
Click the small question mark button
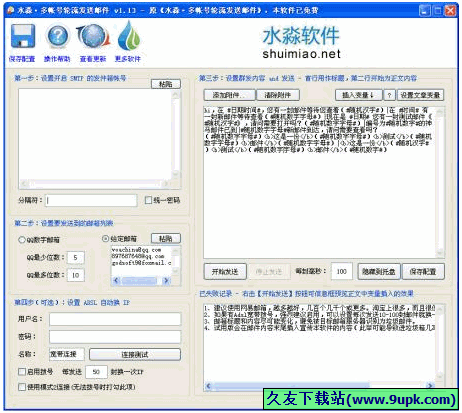[389, 95]
